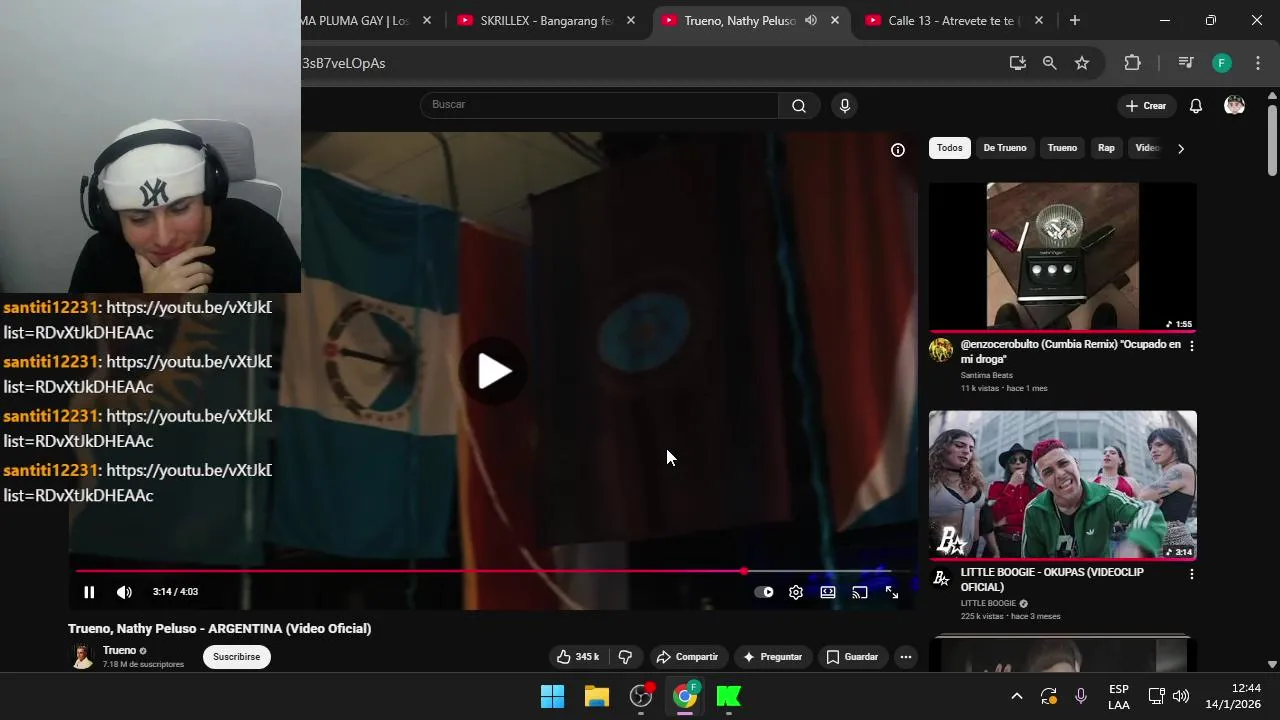
Task: Open Little Boogie Okupas thumbnail
Action: (1062, 484)
